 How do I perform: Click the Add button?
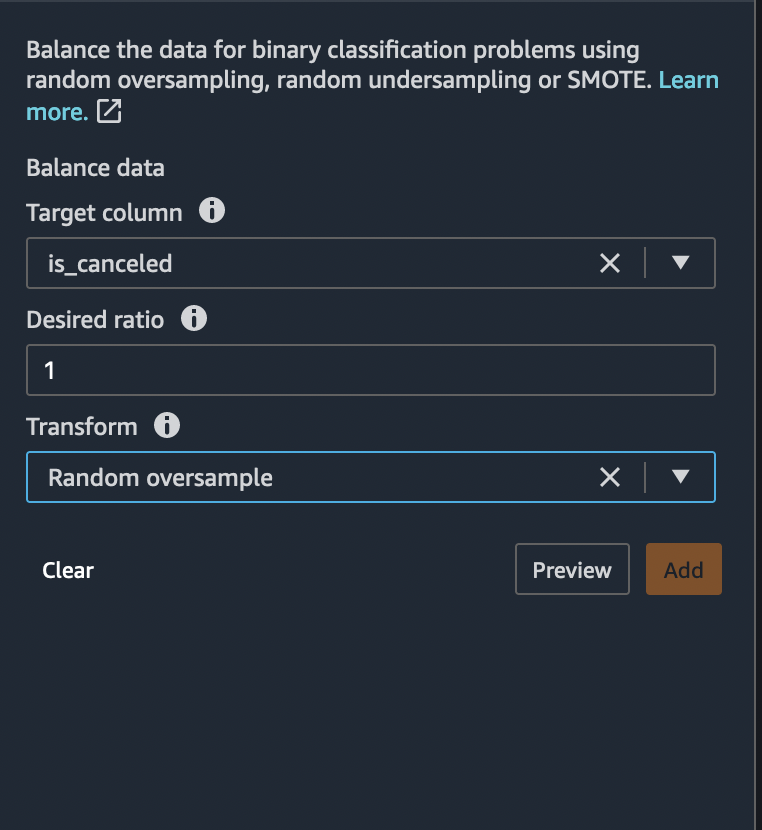point(683,569)
